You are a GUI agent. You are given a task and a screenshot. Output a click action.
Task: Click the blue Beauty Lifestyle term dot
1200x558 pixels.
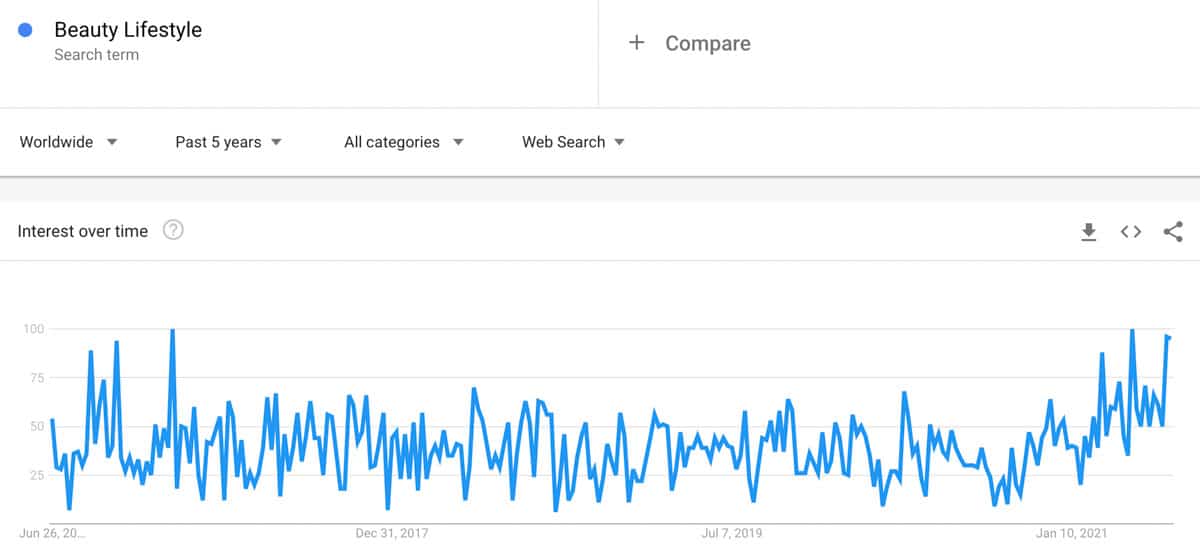click(26, 30)
